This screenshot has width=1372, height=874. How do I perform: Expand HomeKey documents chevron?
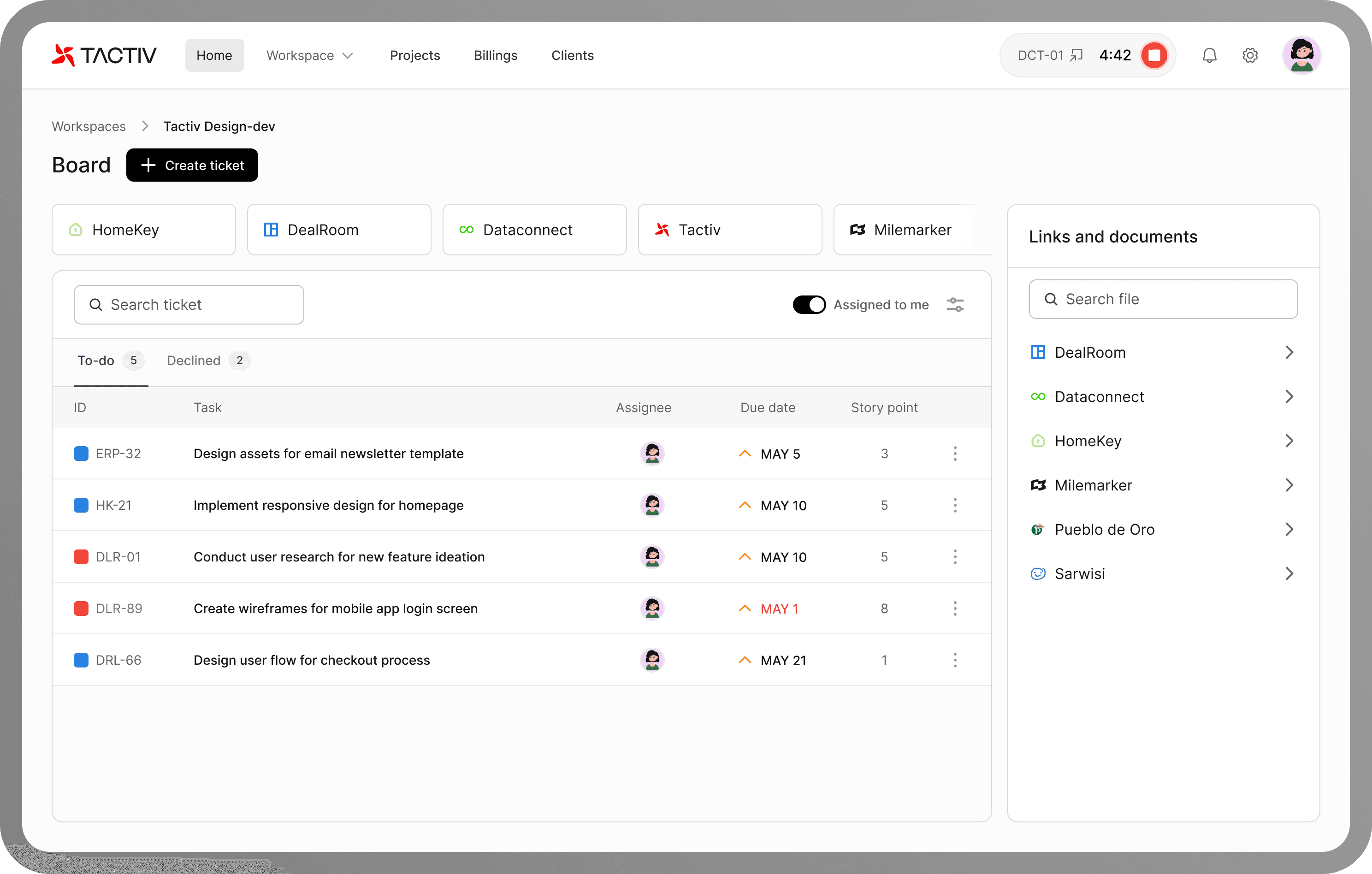[x=1289, y=441]
